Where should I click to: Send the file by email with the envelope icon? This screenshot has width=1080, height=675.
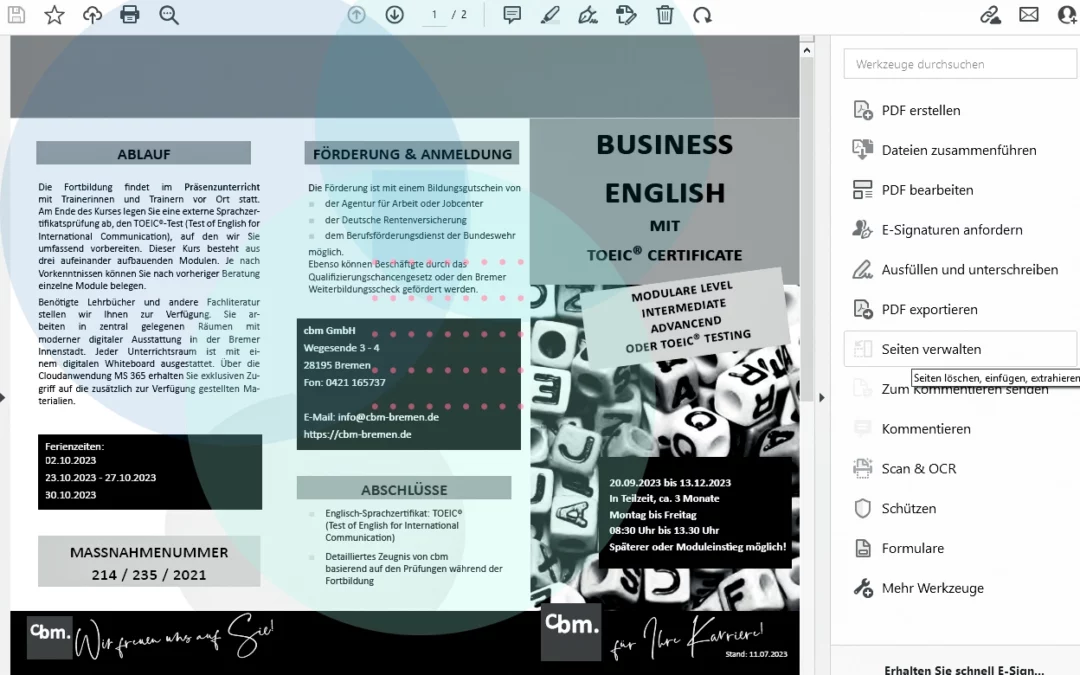click(1028, 15)
